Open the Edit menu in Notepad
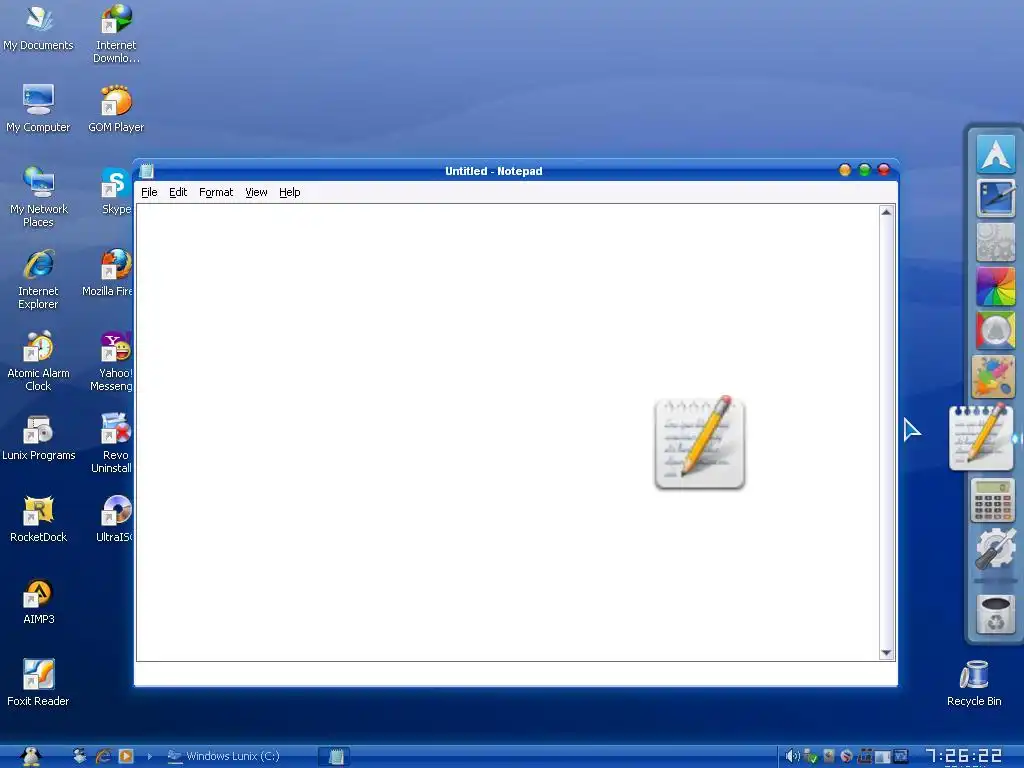The image size is (1024, 768). pos(178,192)
